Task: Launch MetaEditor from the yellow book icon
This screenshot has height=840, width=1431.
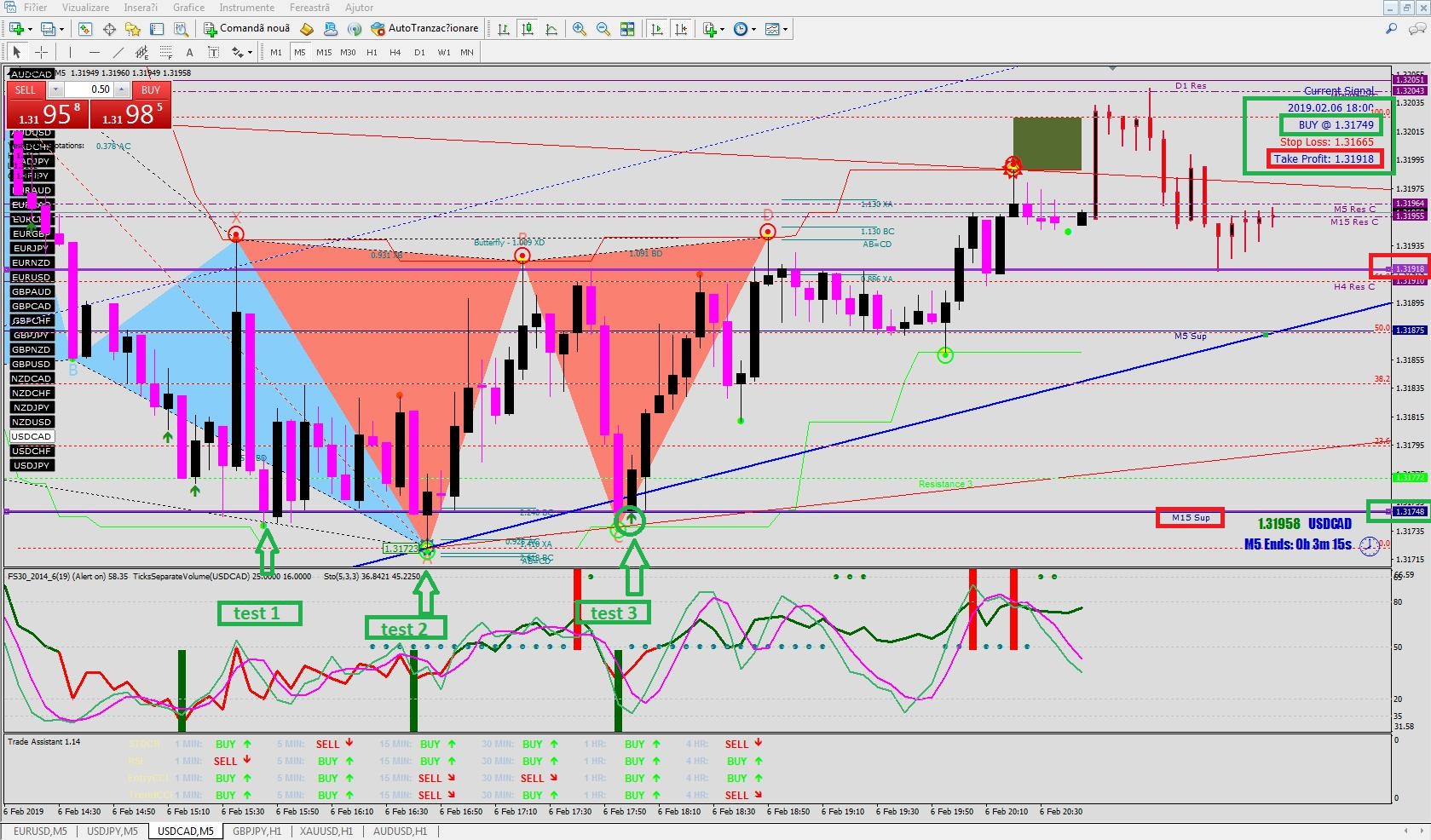Action: 307,29
